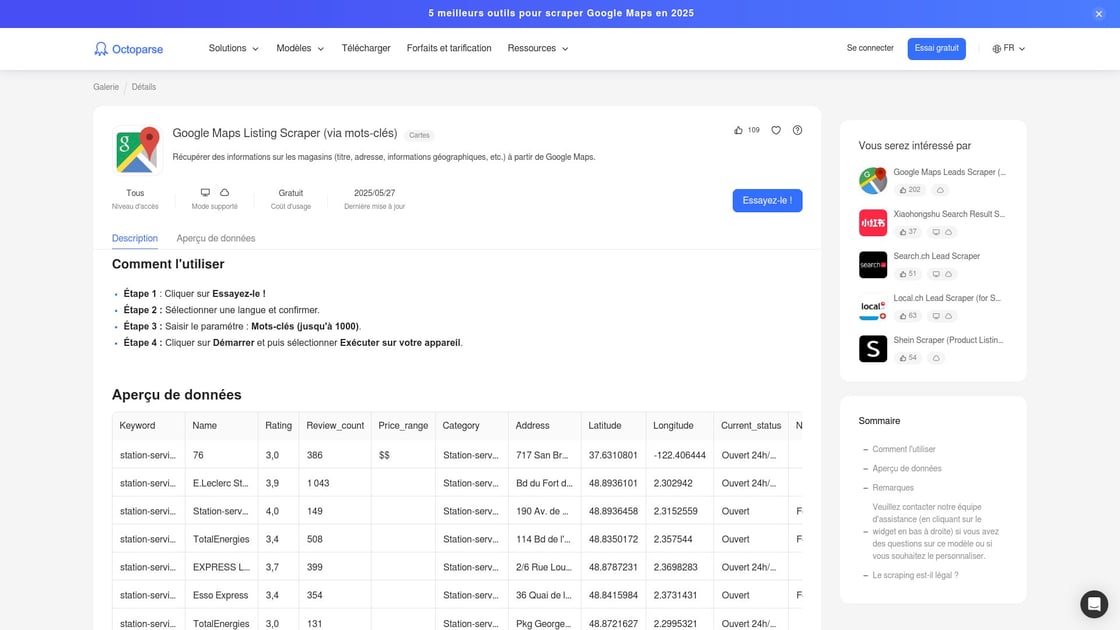
Task: Click the question mark help icon
Action: (x=797, y=130)
